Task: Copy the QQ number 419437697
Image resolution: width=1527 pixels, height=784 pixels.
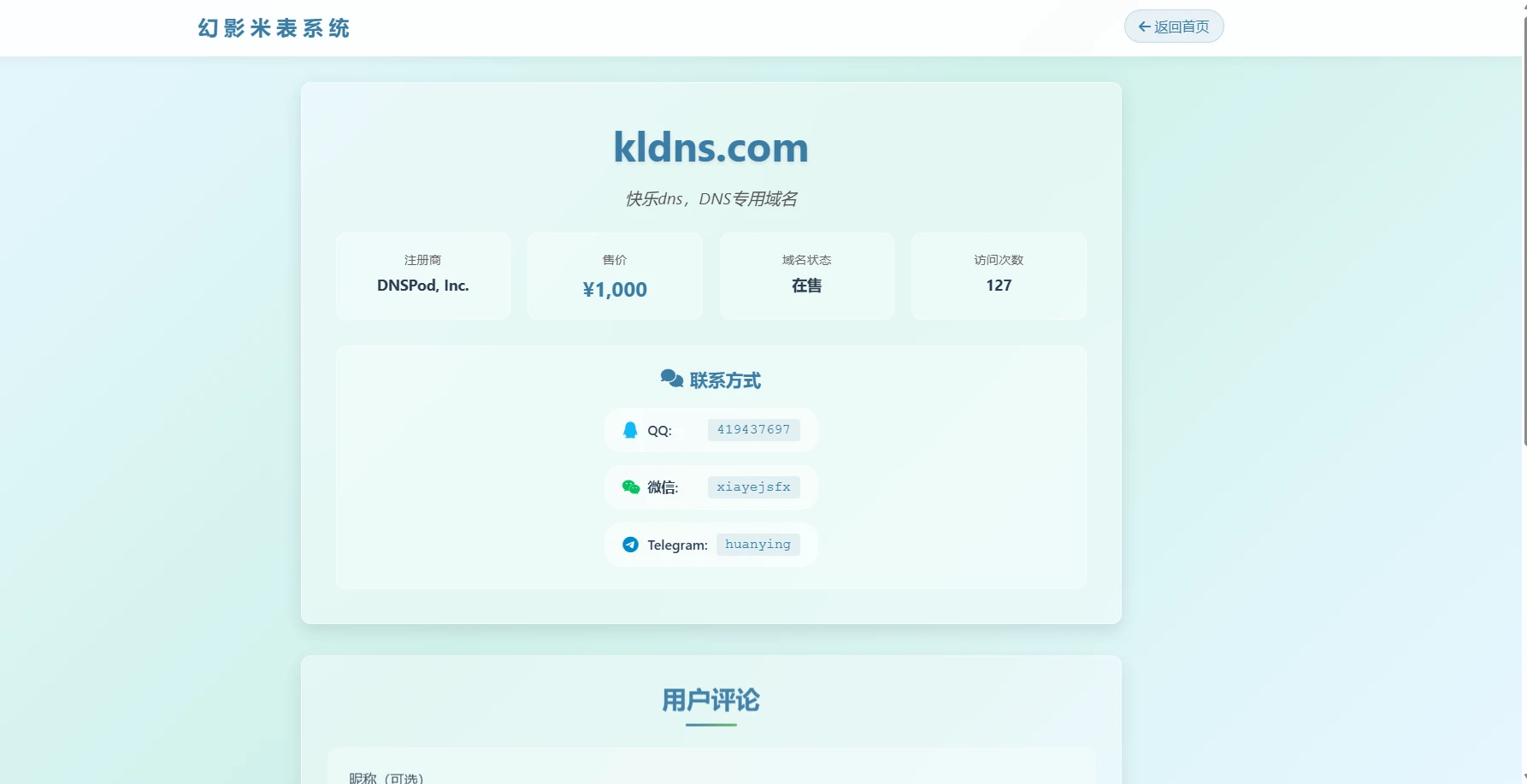Action: point(753,430)
